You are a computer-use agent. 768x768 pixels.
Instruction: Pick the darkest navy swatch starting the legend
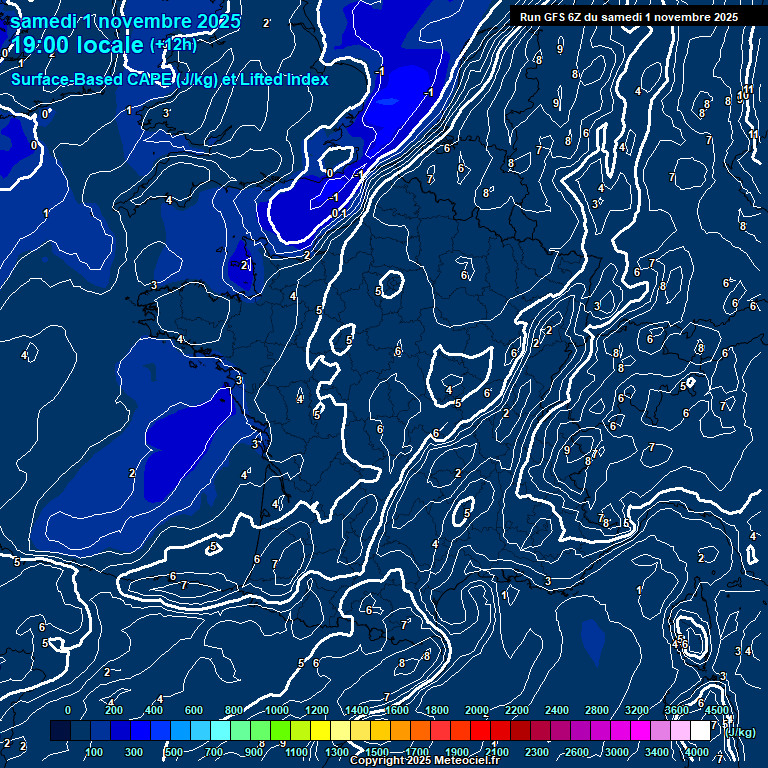point(60,730)
